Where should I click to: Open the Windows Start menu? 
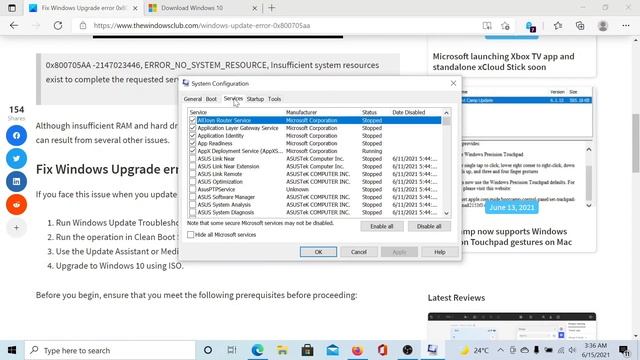(x=12, y=350)
